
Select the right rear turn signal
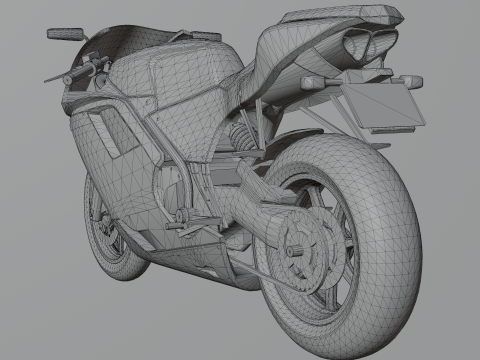(x=412, y=82)
